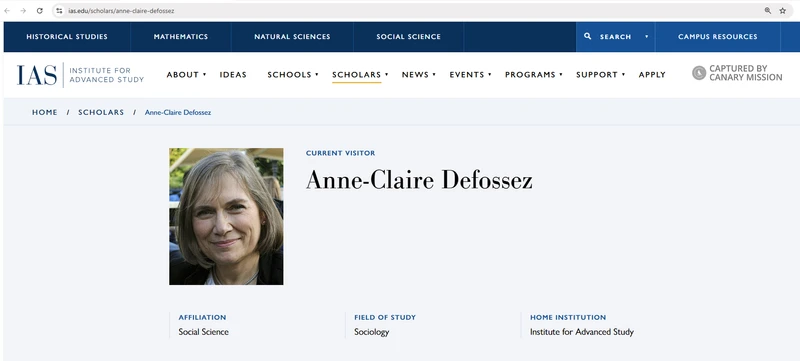Click the Social Science affiliation value
This screenshot has width=800, height=361.
[x=204, y=332]
